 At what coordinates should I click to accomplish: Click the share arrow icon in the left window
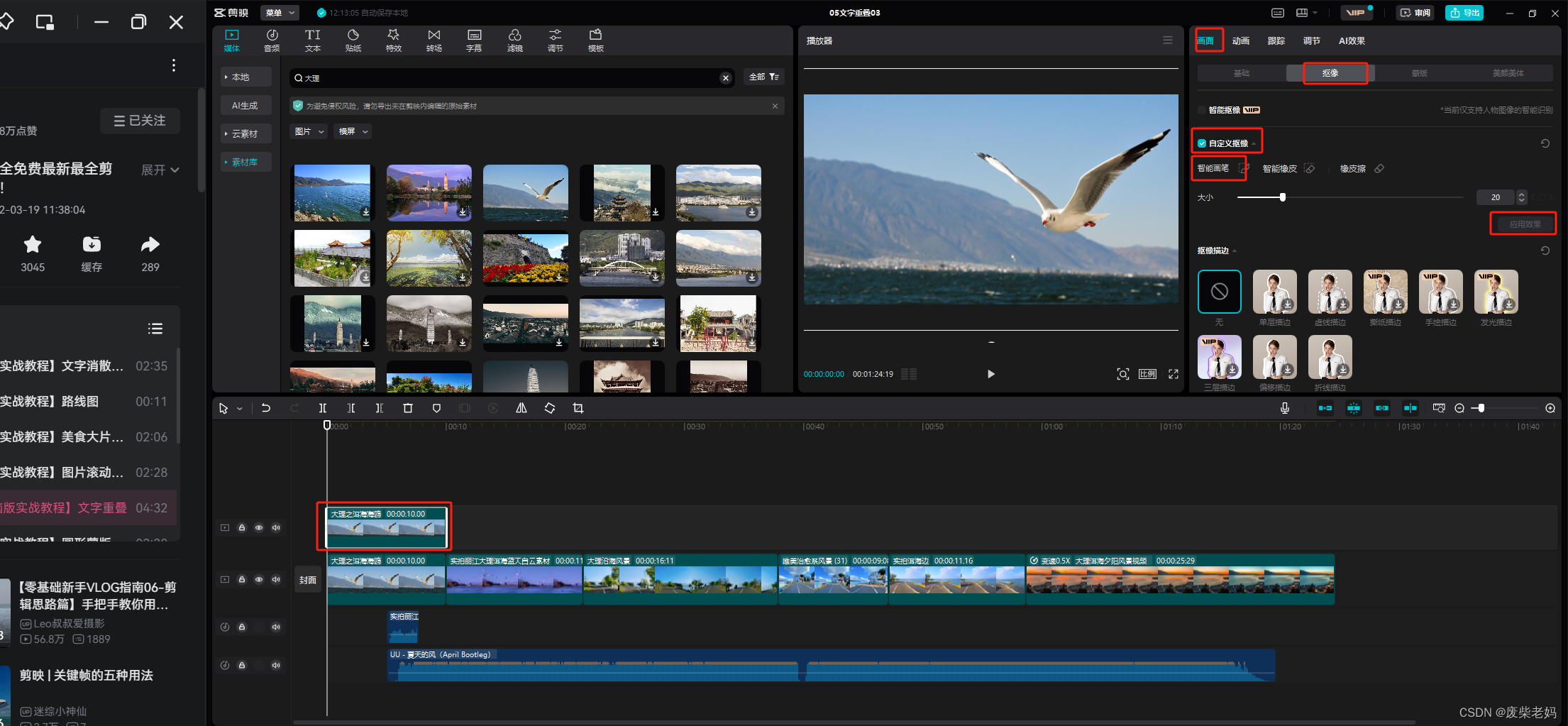click(x=150, y=245)
